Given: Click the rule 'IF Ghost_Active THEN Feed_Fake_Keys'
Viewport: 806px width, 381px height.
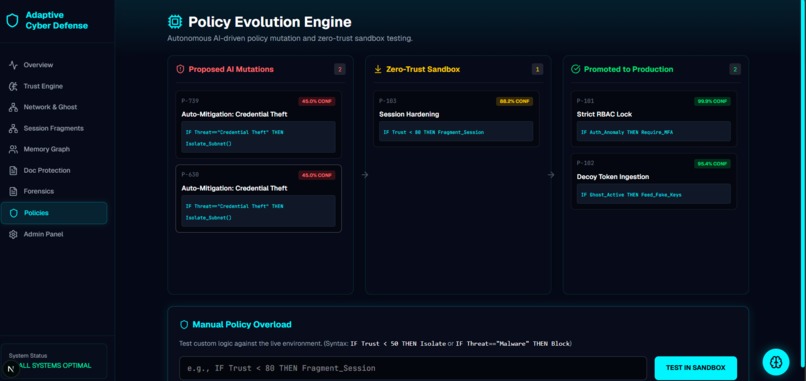Looking at the screenshot, I should (x=631, y=195).
